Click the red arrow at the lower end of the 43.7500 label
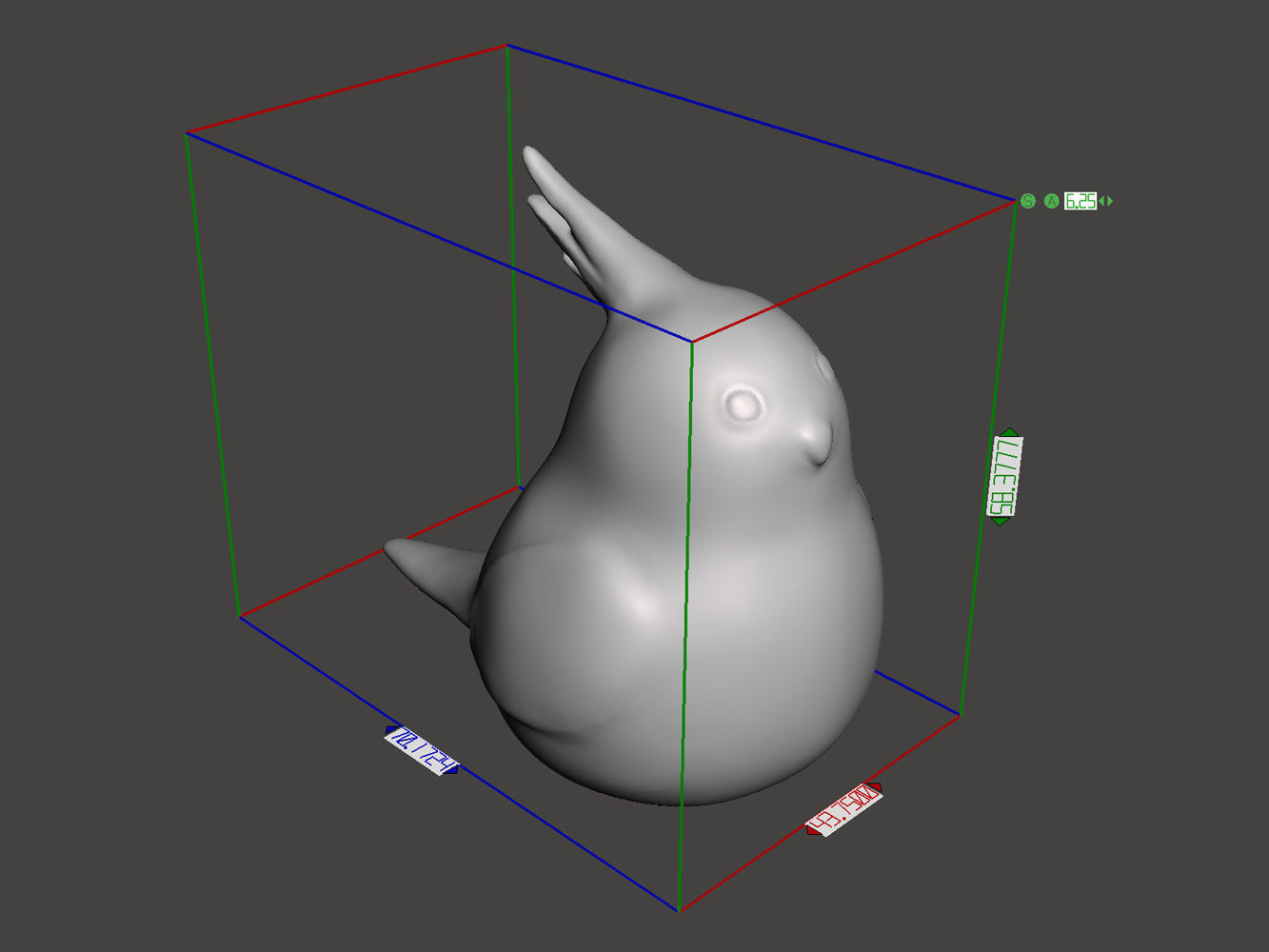The image size is (1269, 952). [812, 829]
